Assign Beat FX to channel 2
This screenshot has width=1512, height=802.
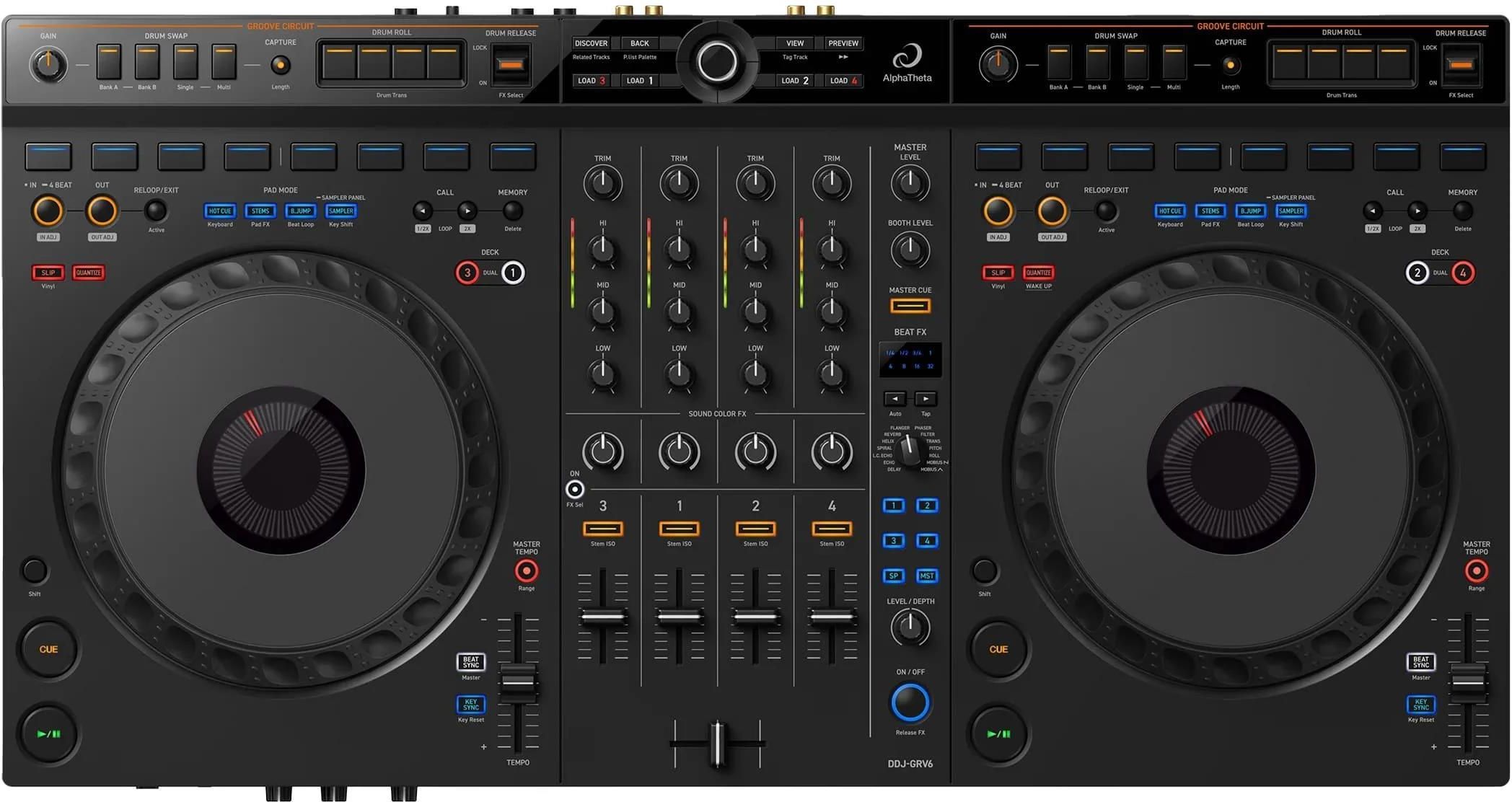pyautogui.click(x=927, y=506)
